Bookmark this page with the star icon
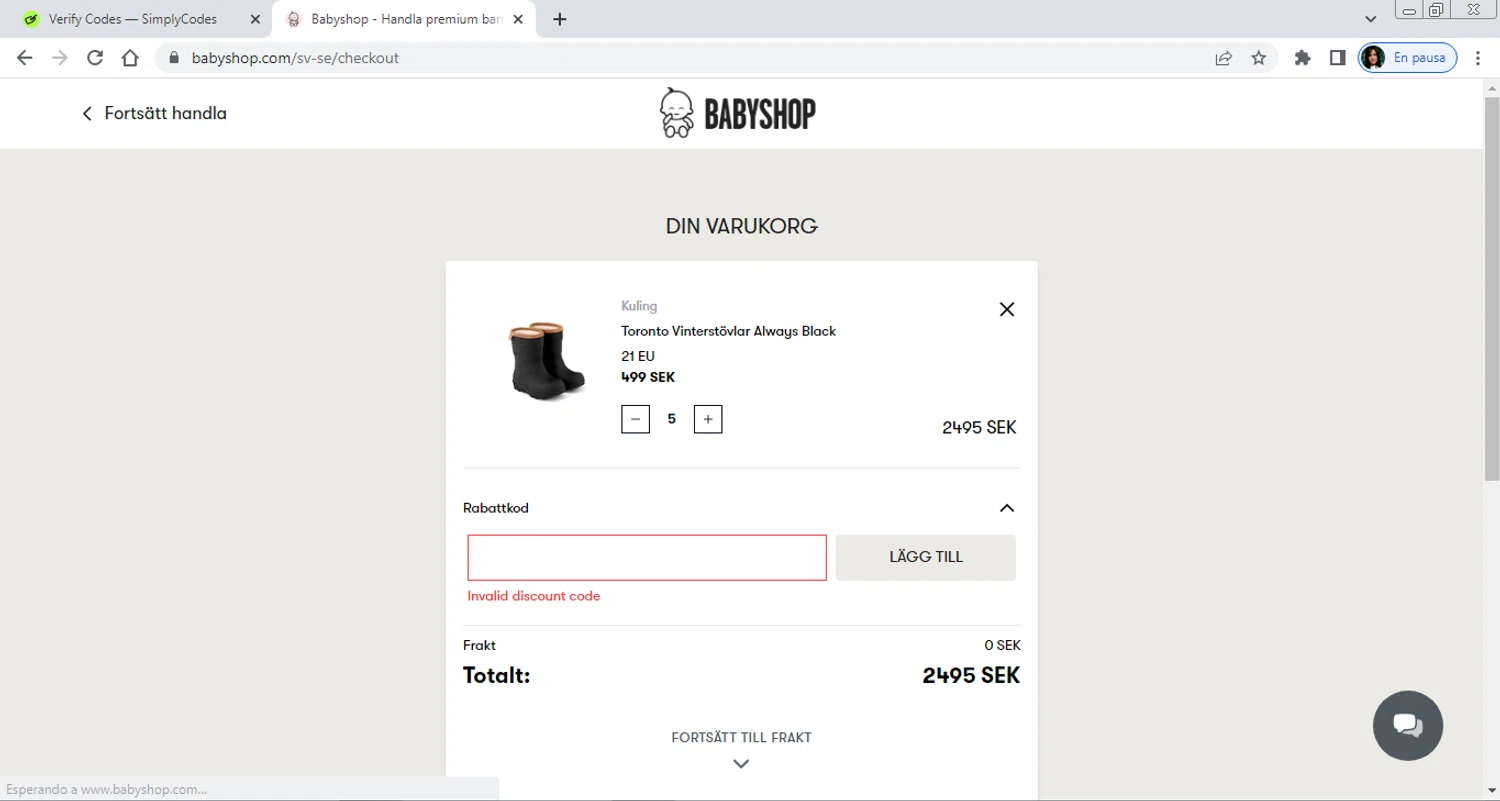This screenshot has height=801, width=1500. point(1259,58)
